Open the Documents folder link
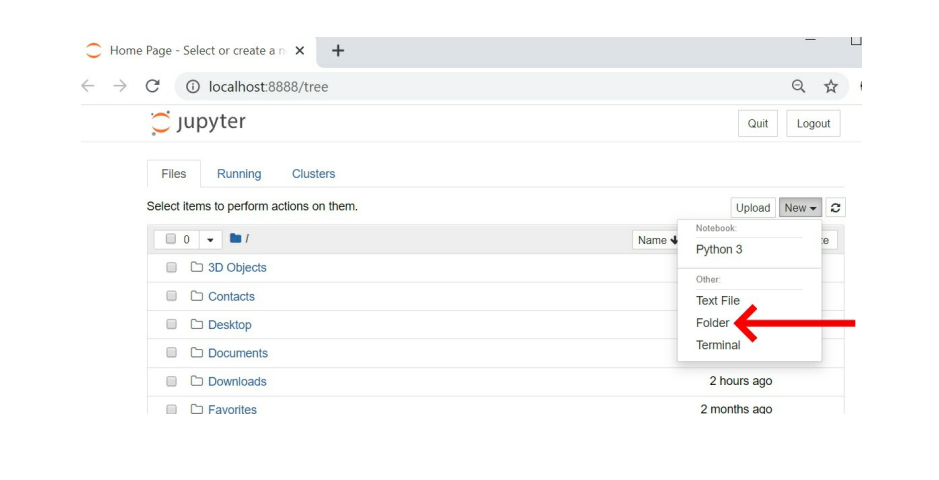Screen dimensions: 939x480 click(x=238, y=353)
